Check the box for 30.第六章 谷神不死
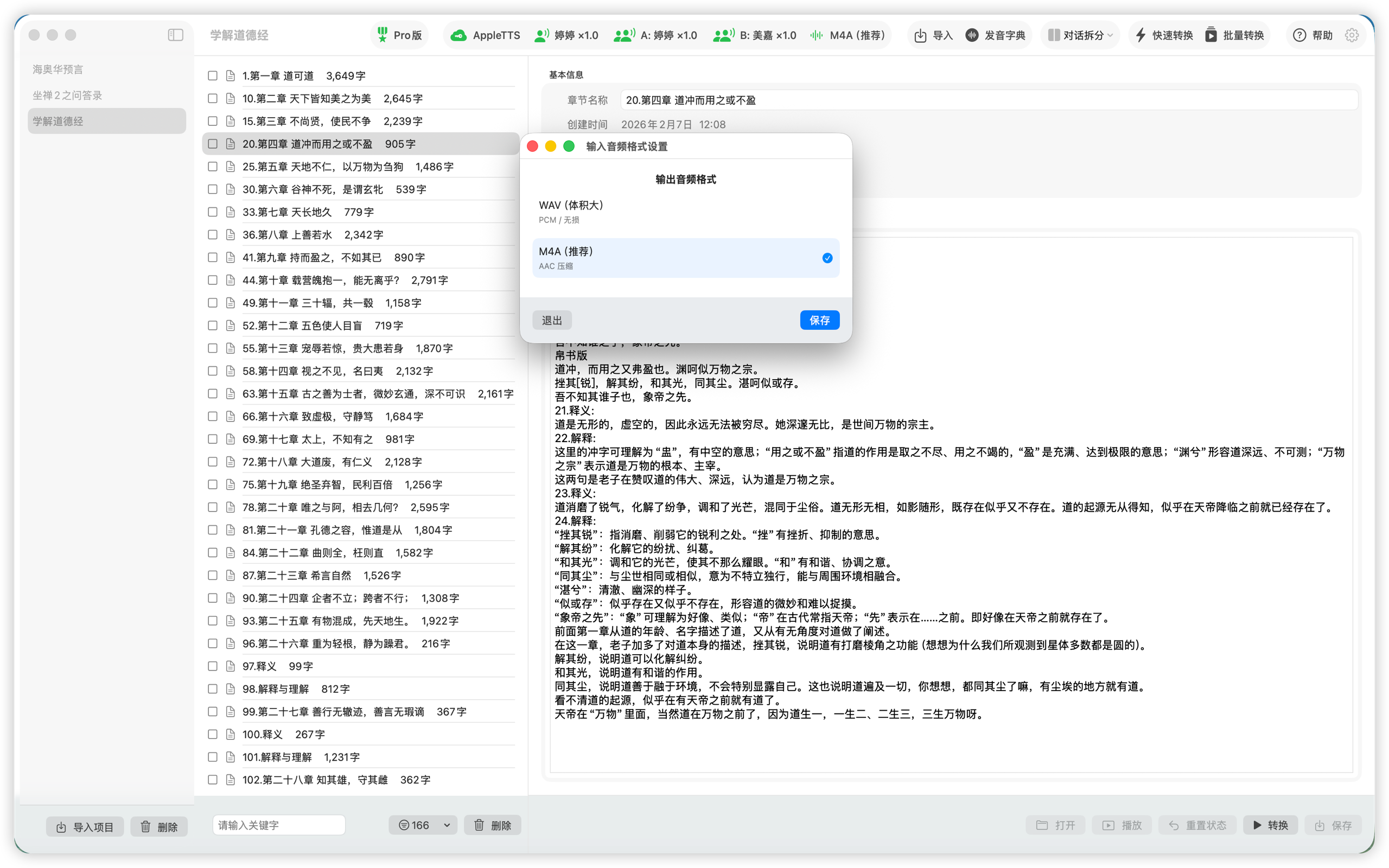 point(212,189)
